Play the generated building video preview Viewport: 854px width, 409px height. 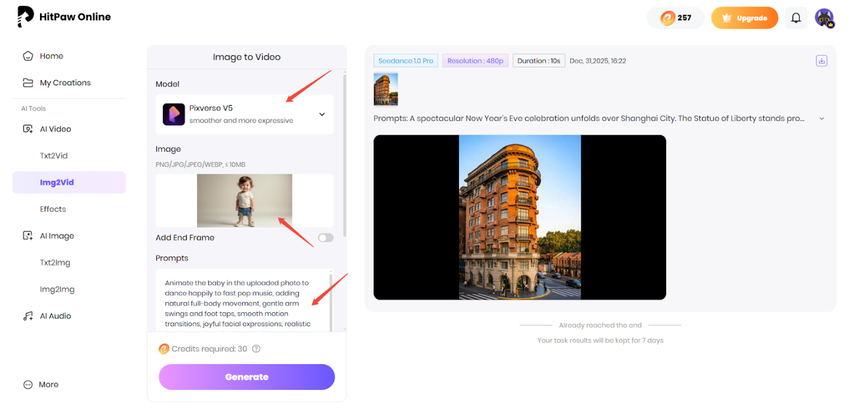tap(520, 217)
